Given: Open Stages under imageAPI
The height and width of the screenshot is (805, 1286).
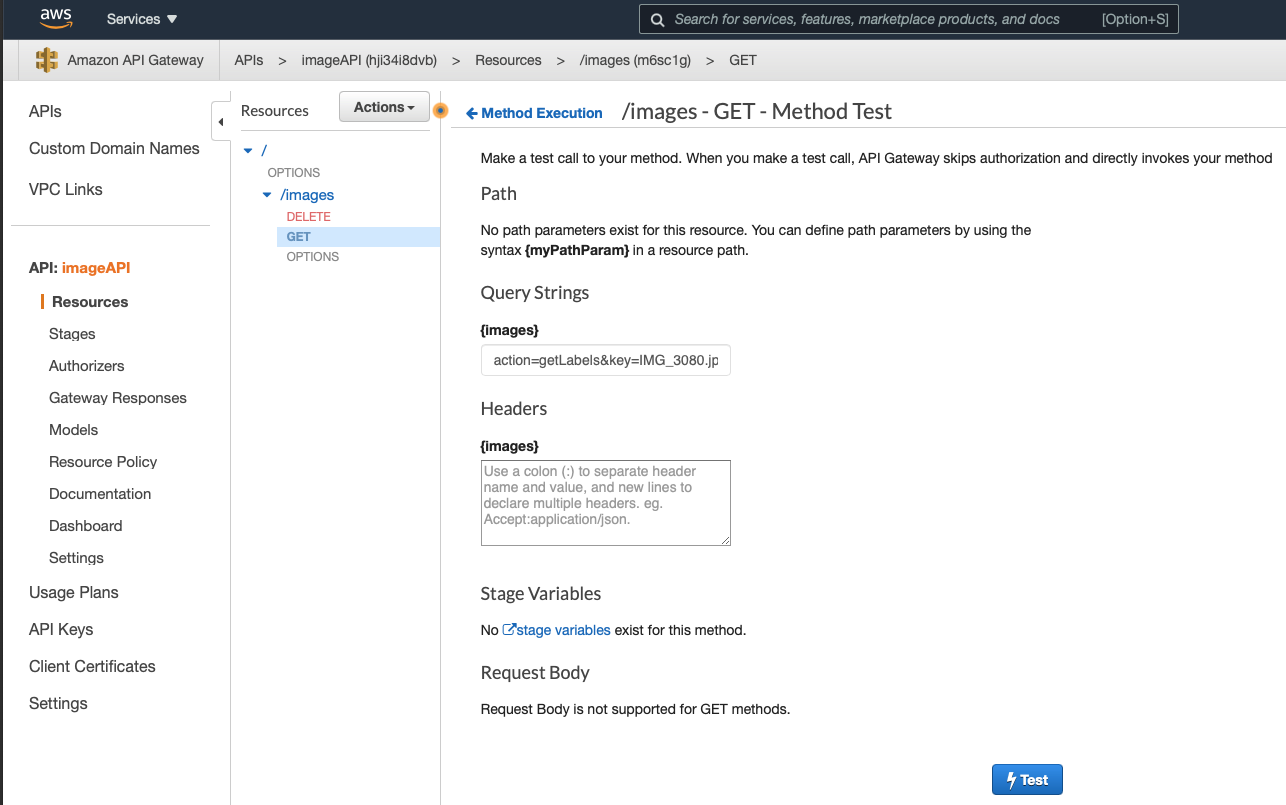Looking at the screenshot, I should tap(72, 334).
